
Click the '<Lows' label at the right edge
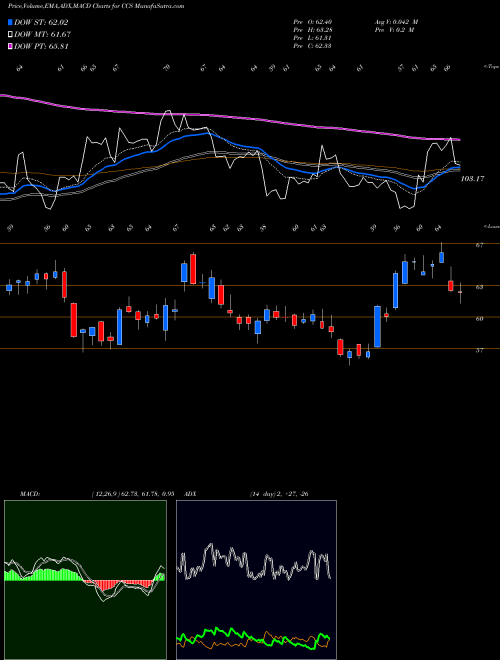pos(491,226)
